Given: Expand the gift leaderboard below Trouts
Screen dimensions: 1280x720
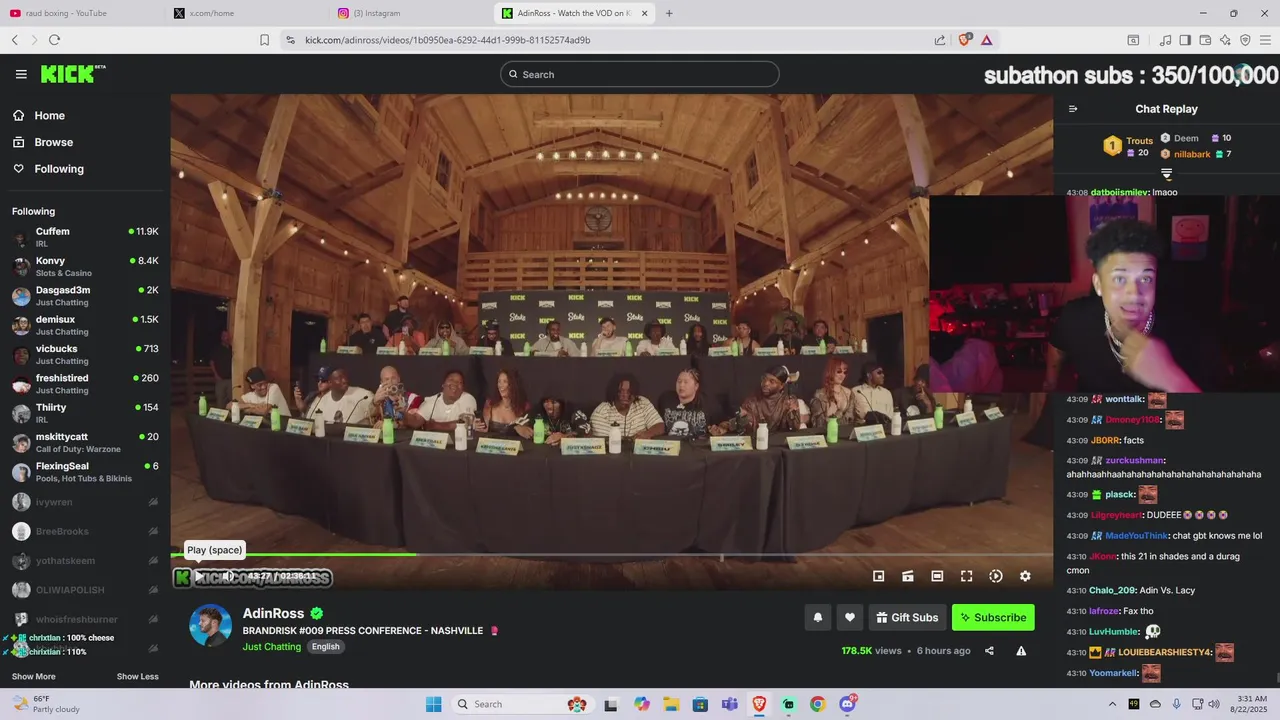Looking at the screenshot, I should 1166,174.
